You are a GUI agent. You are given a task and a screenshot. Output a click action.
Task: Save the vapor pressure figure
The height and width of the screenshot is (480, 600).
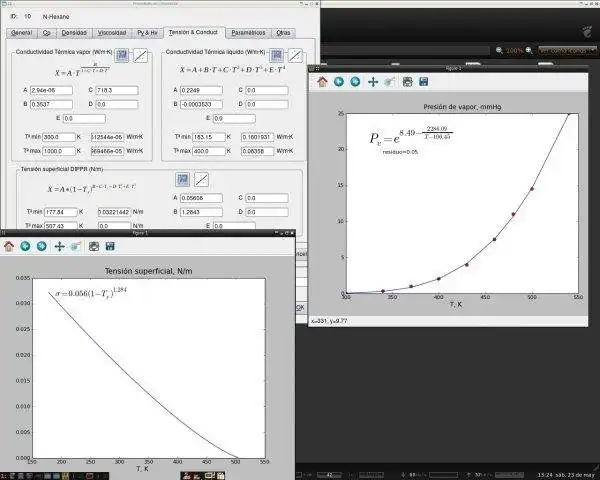pos(423,82)
